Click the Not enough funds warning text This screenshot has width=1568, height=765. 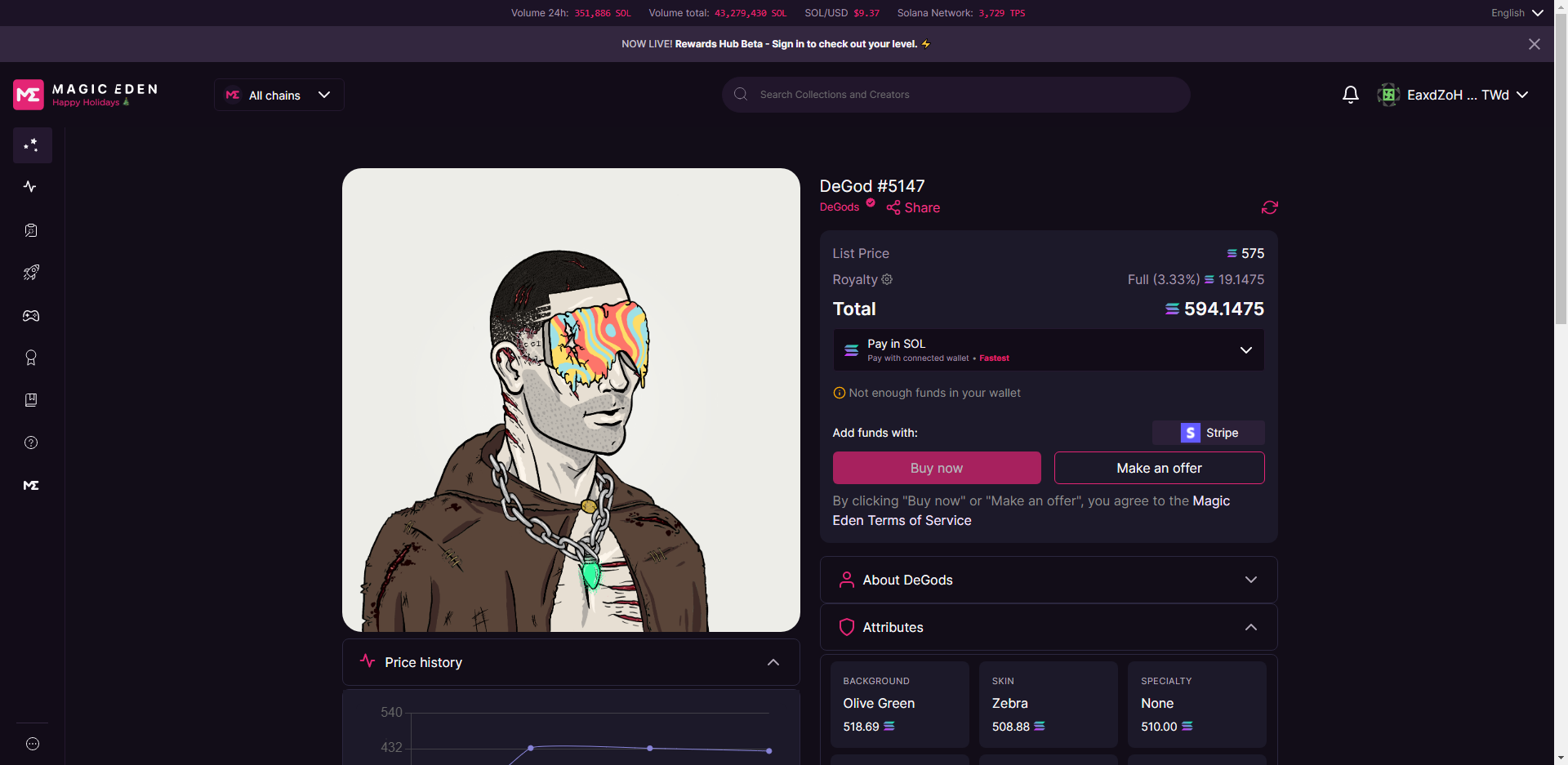[x=934, y=393]
